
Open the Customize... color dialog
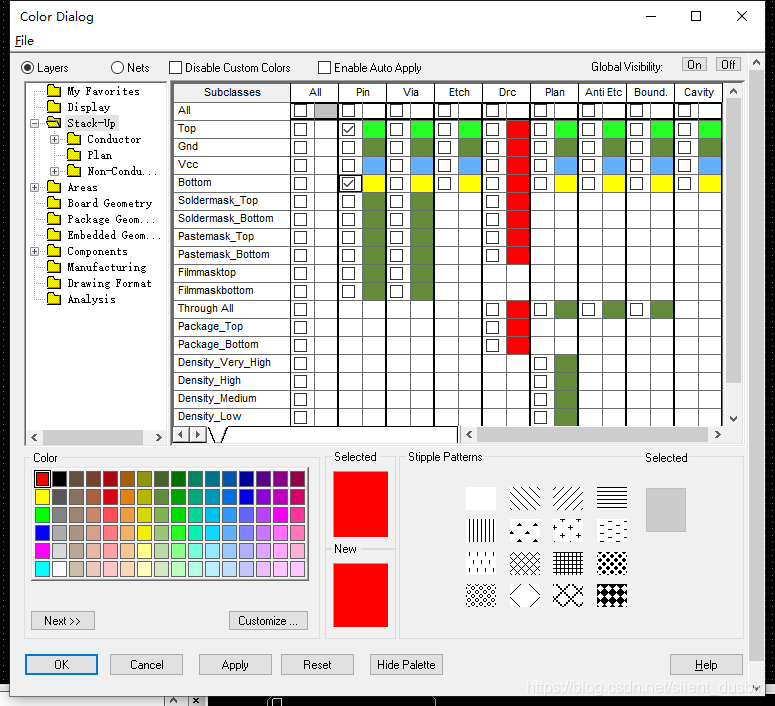point(268,620)
